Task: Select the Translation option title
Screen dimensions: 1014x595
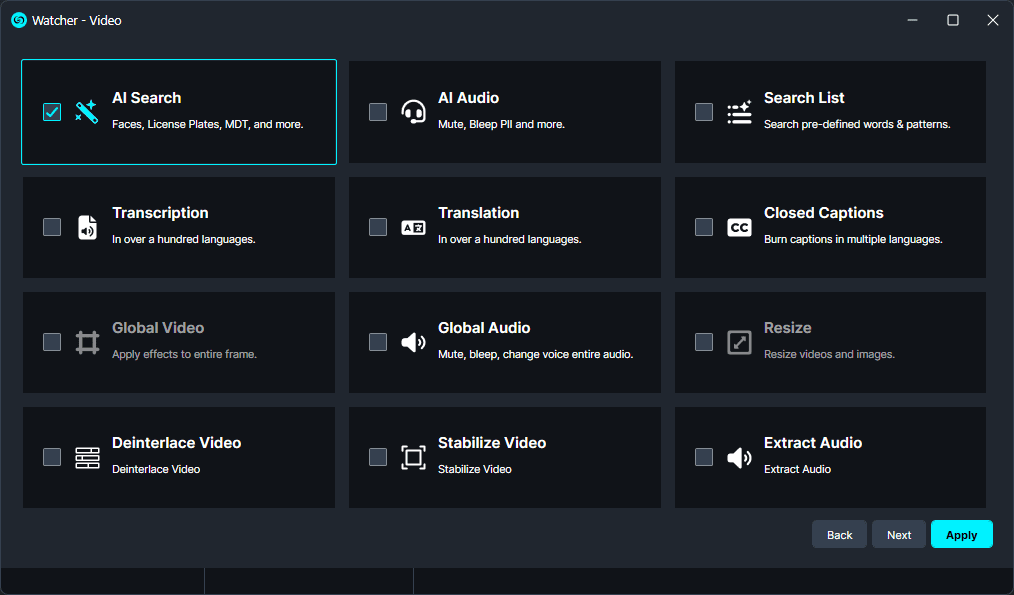Action: click(x=478, y=213)
